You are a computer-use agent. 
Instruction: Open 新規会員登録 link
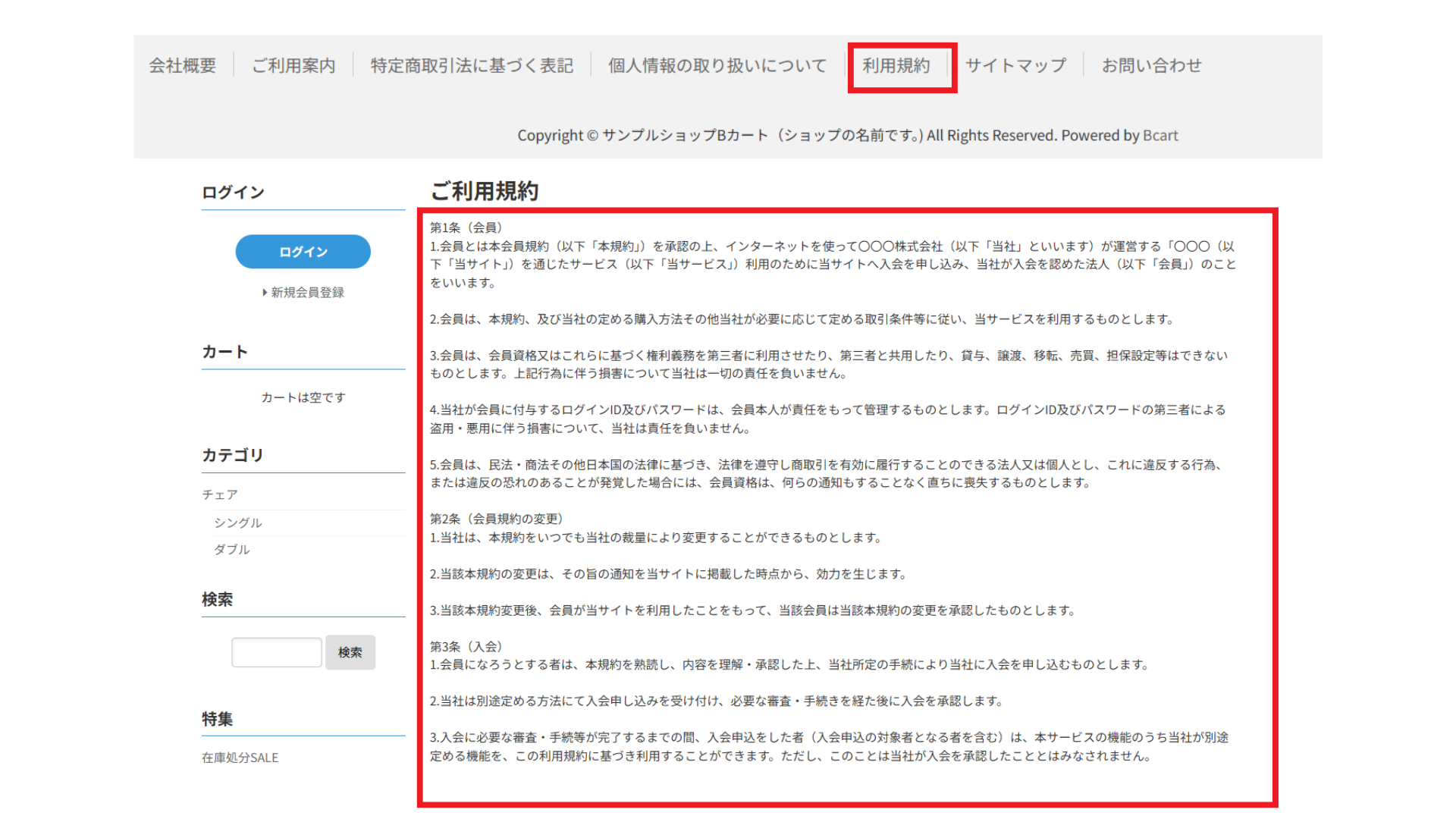click(x=307, y=293)
